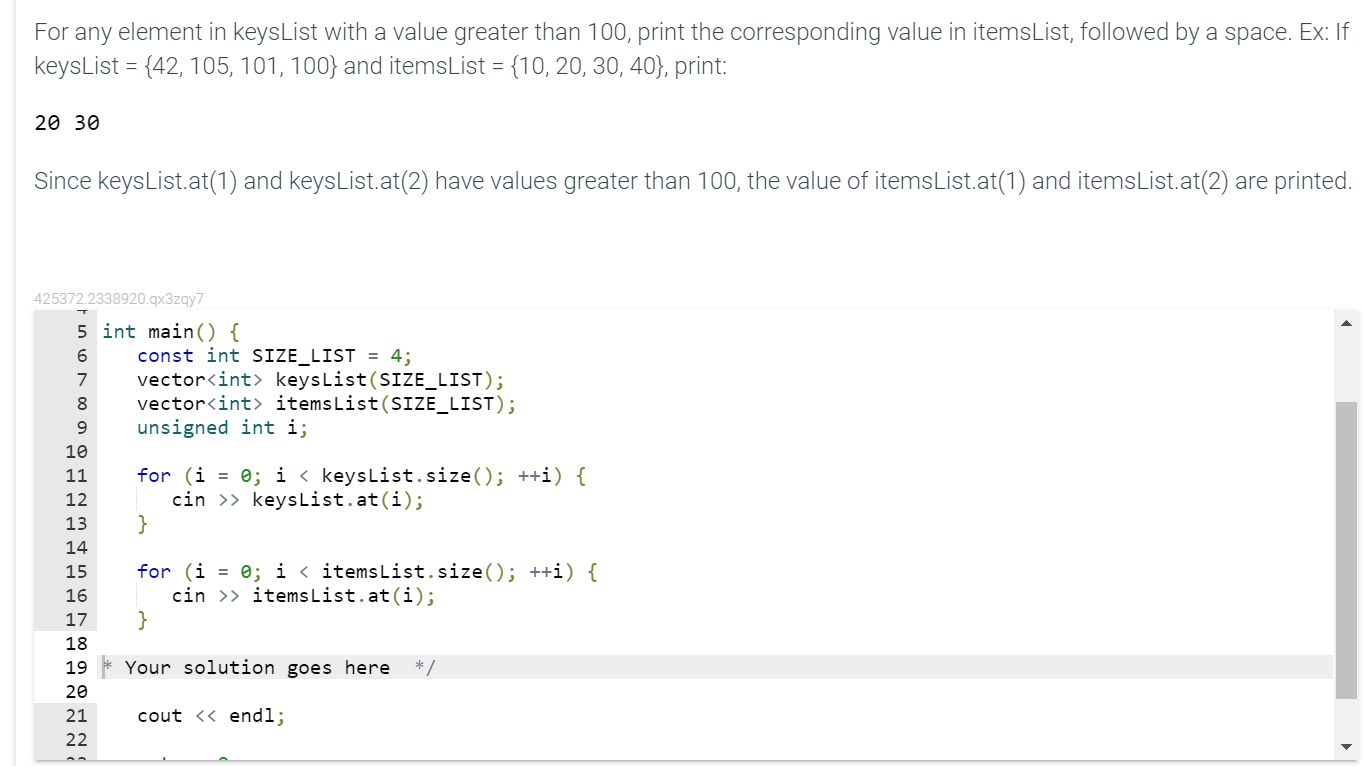Click the 'int main() {' line

171,331
